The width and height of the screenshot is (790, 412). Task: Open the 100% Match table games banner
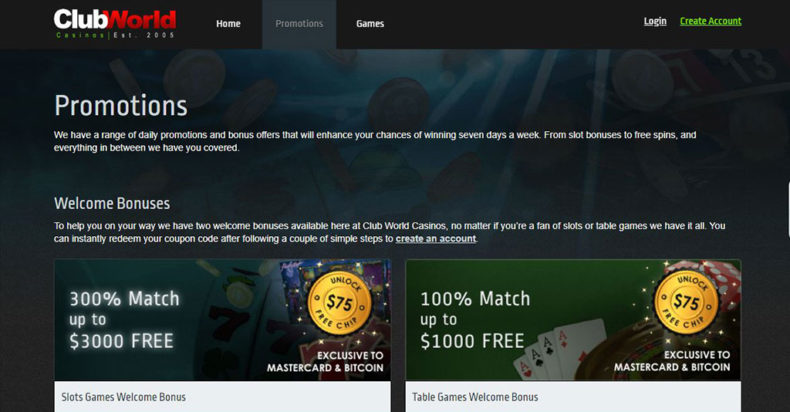[x=573, y=320]
